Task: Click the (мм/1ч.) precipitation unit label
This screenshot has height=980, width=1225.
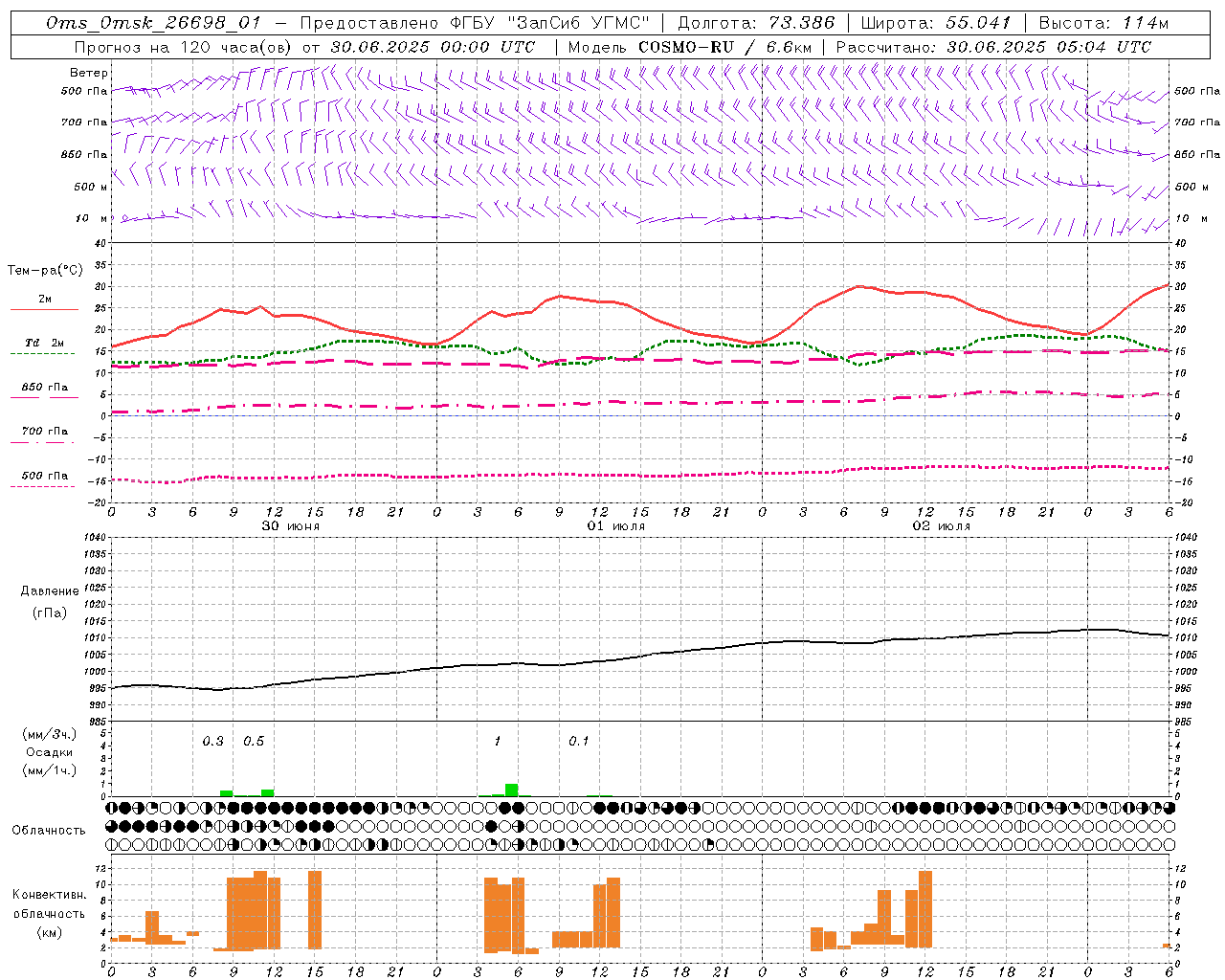Action: 50,770
